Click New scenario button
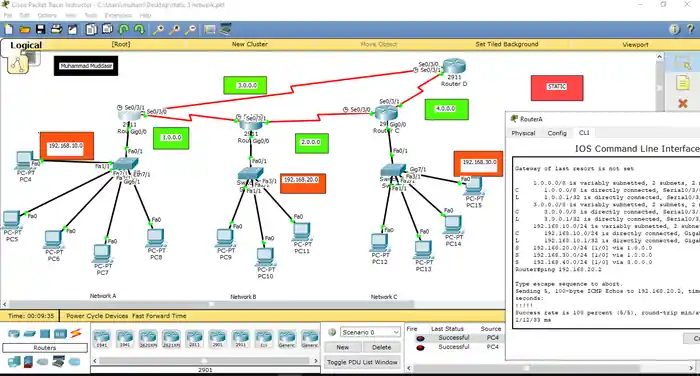Viewport: 700px width, 376px height. [342, 347]
